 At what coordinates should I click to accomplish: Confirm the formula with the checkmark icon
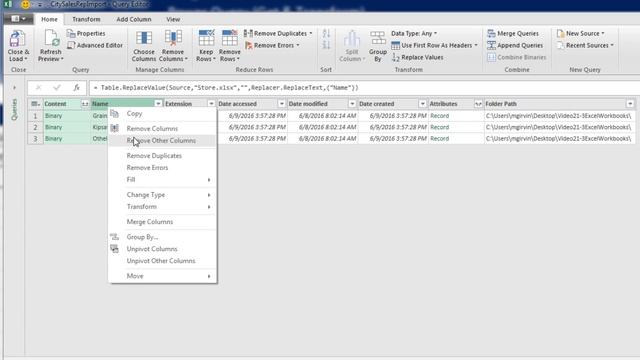(57, 88)
